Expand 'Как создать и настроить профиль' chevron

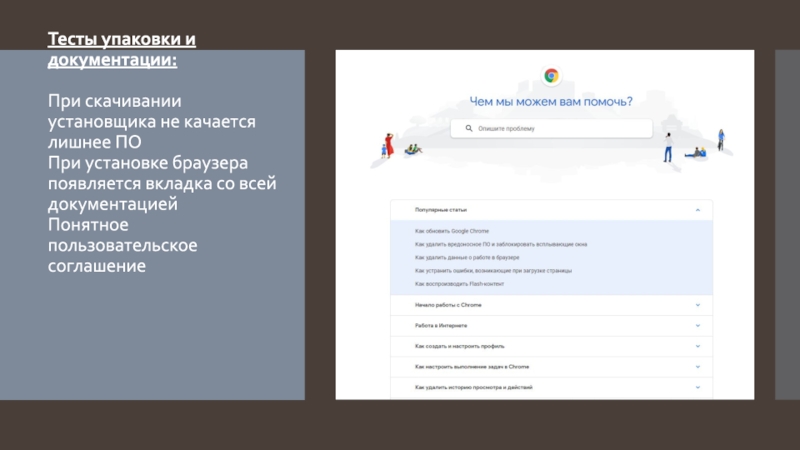pos(697,346)
